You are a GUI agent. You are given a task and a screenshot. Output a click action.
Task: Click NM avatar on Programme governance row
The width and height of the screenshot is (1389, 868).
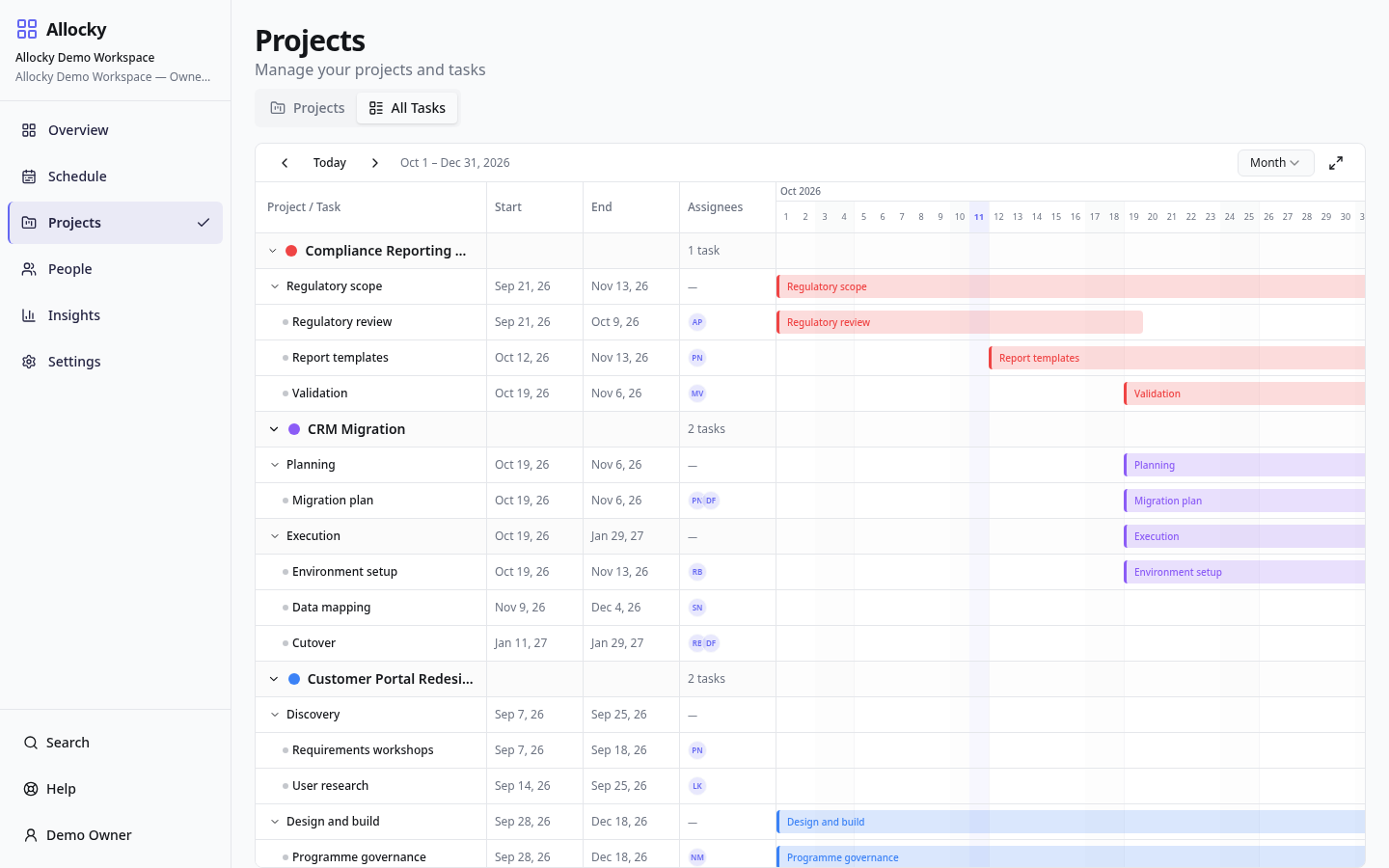pos(697,857)
